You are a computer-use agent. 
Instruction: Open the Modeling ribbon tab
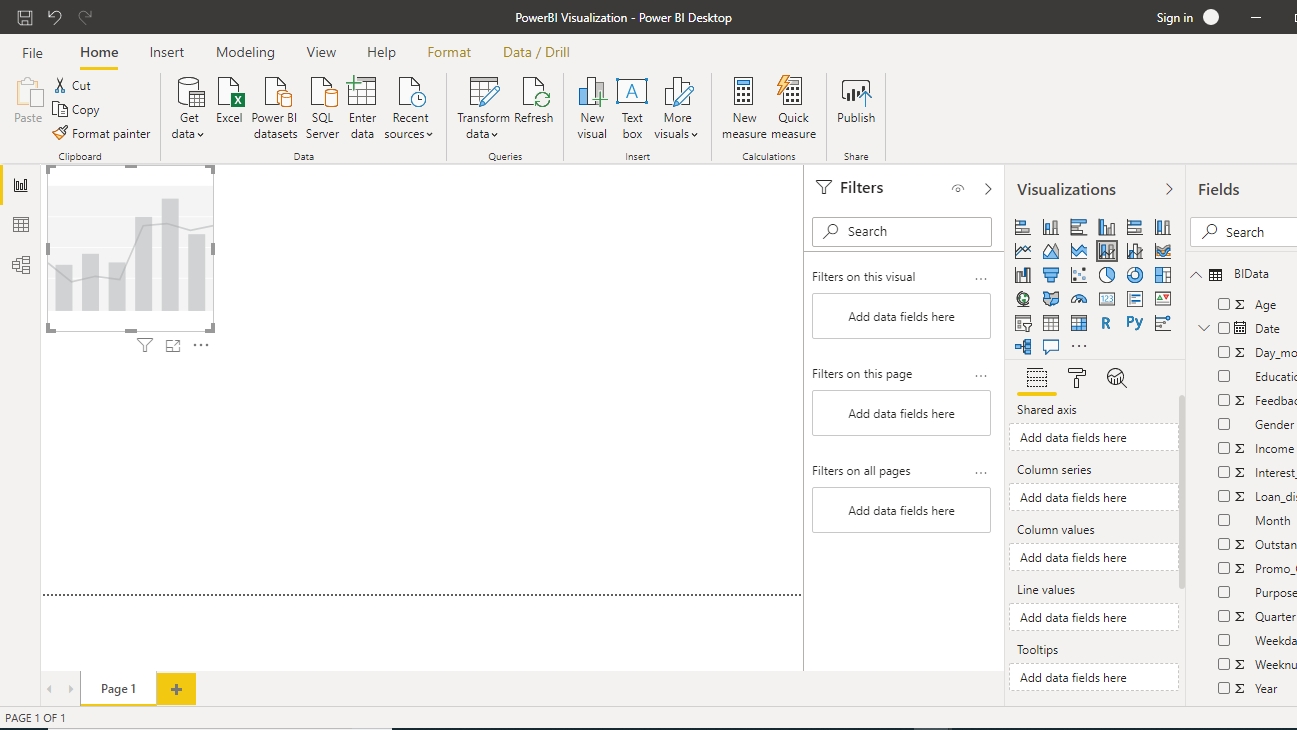pos(245,52)
